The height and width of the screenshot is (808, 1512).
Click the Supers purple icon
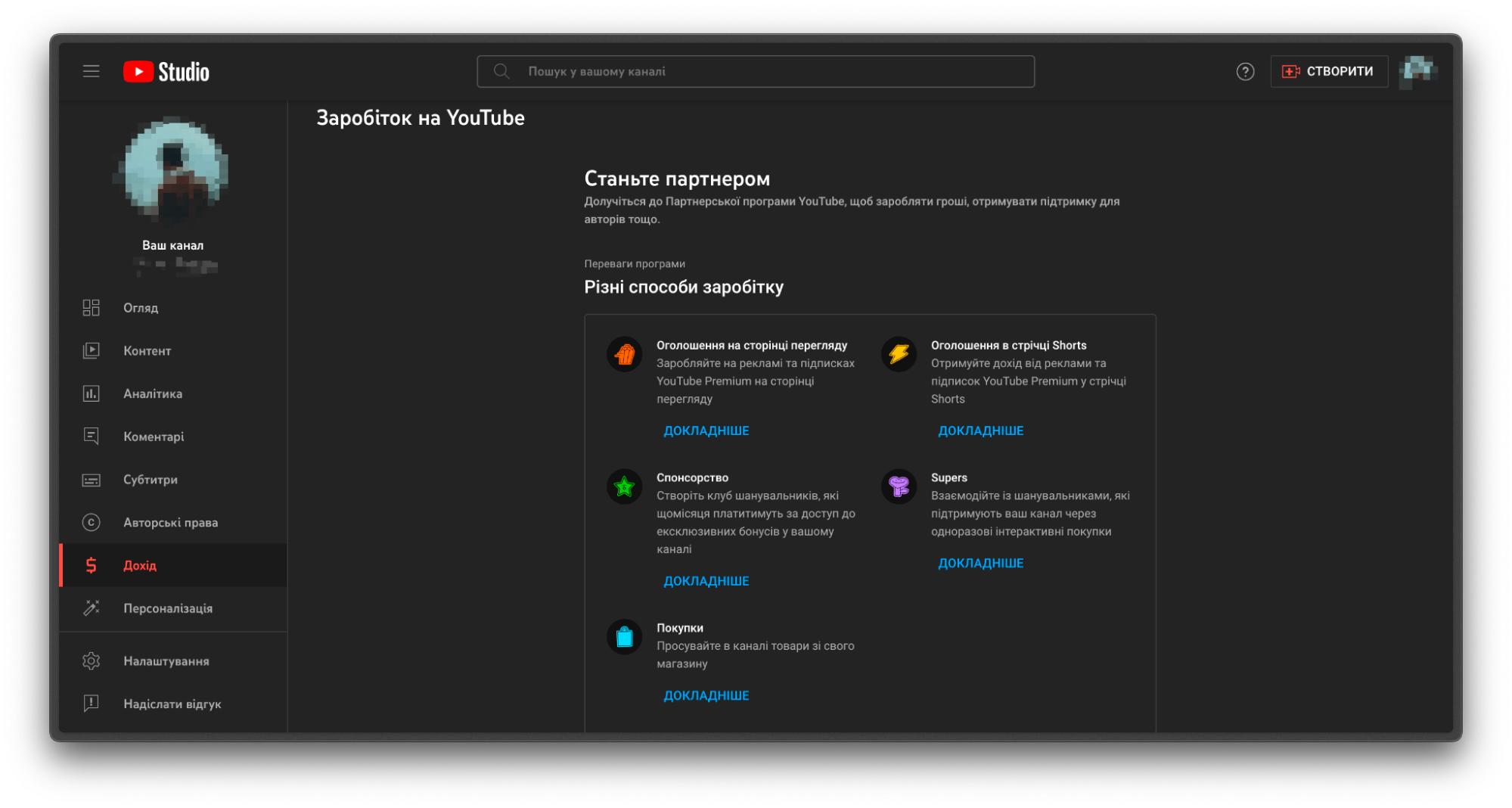899,486
